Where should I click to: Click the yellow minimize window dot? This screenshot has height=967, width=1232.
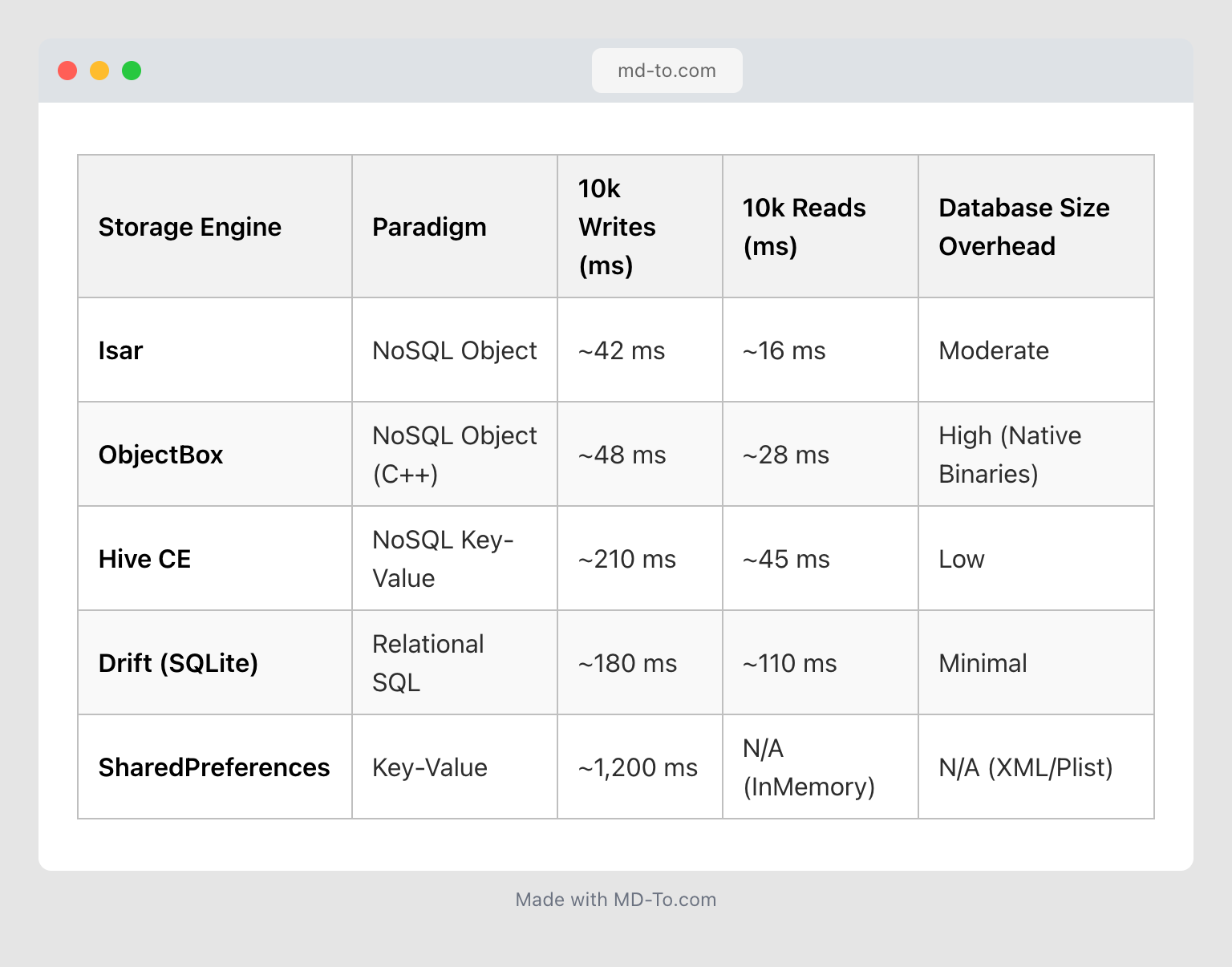[x=99, y=71]
